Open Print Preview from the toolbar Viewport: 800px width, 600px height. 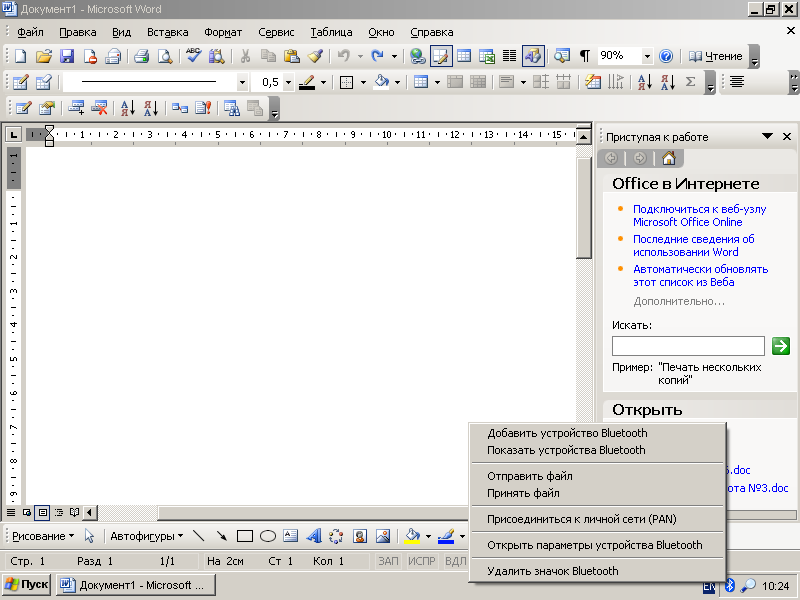(165, 56)
